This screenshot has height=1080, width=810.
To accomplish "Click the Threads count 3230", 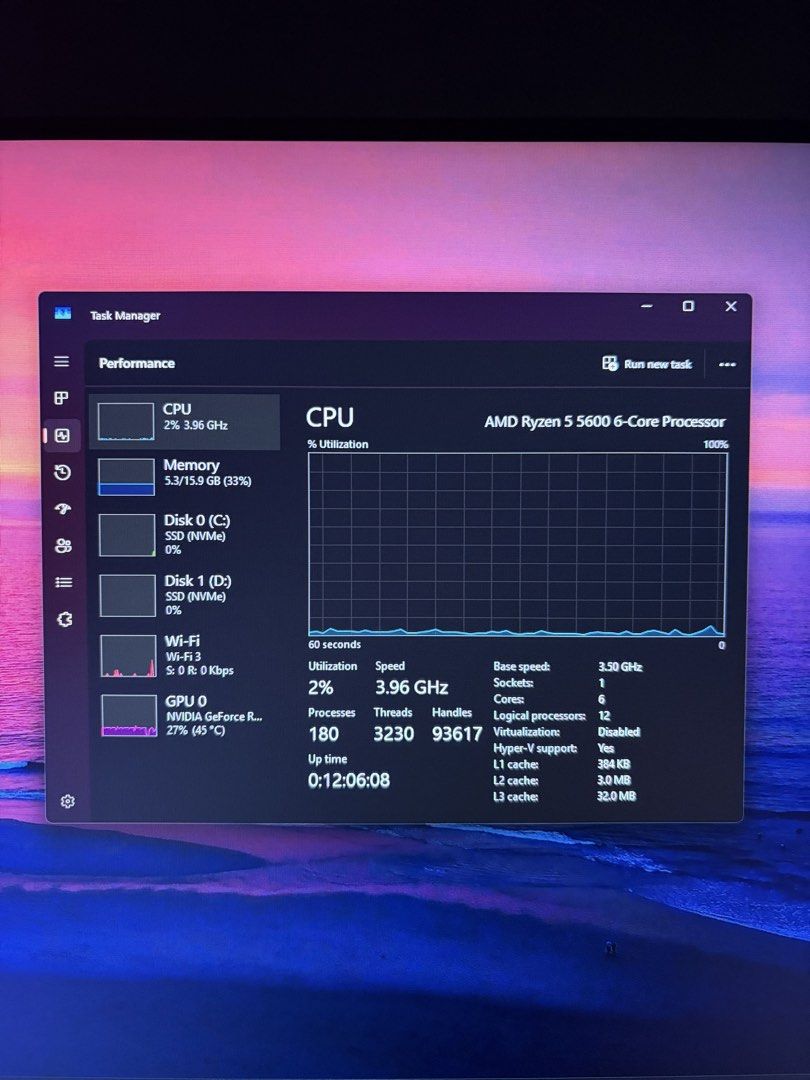I will tap(393, 734).
